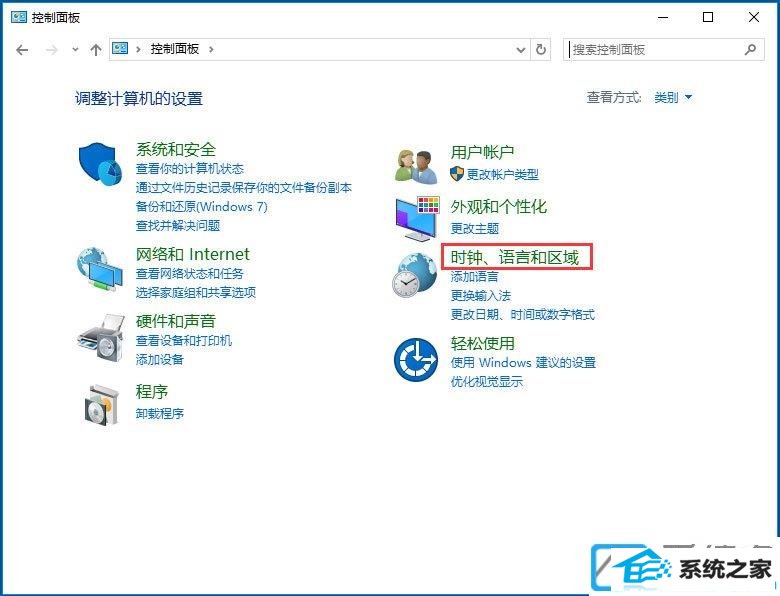Click the 添加语言 link
This screenshot has height=596, width=780.
[475, 276]
